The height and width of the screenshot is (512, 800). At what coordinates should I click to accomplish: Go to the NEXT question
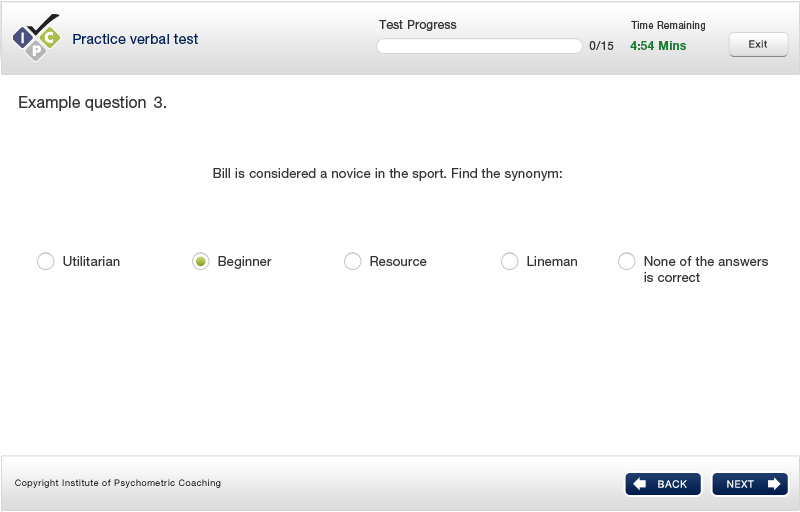click(x=750, y=484)
